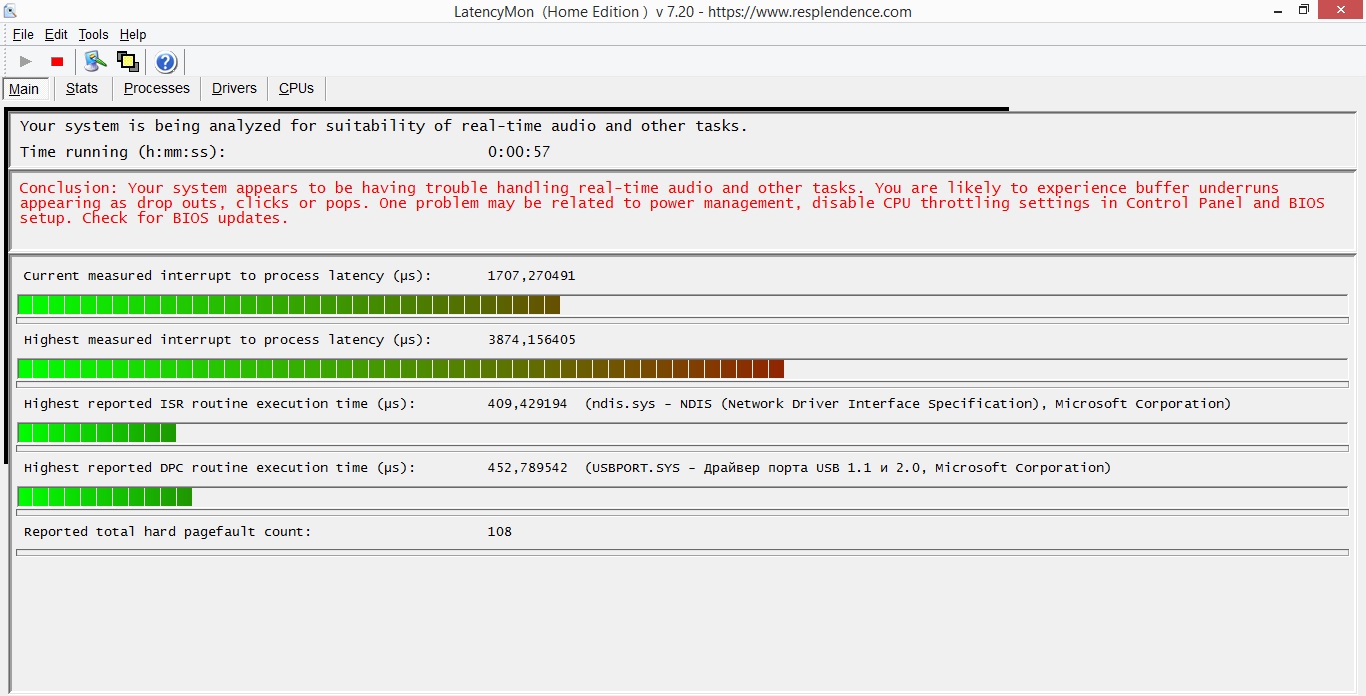Screen dimensions: 1366x696
Task: Minimize the LatencyMon window
Action: (x=1278, y=11)
